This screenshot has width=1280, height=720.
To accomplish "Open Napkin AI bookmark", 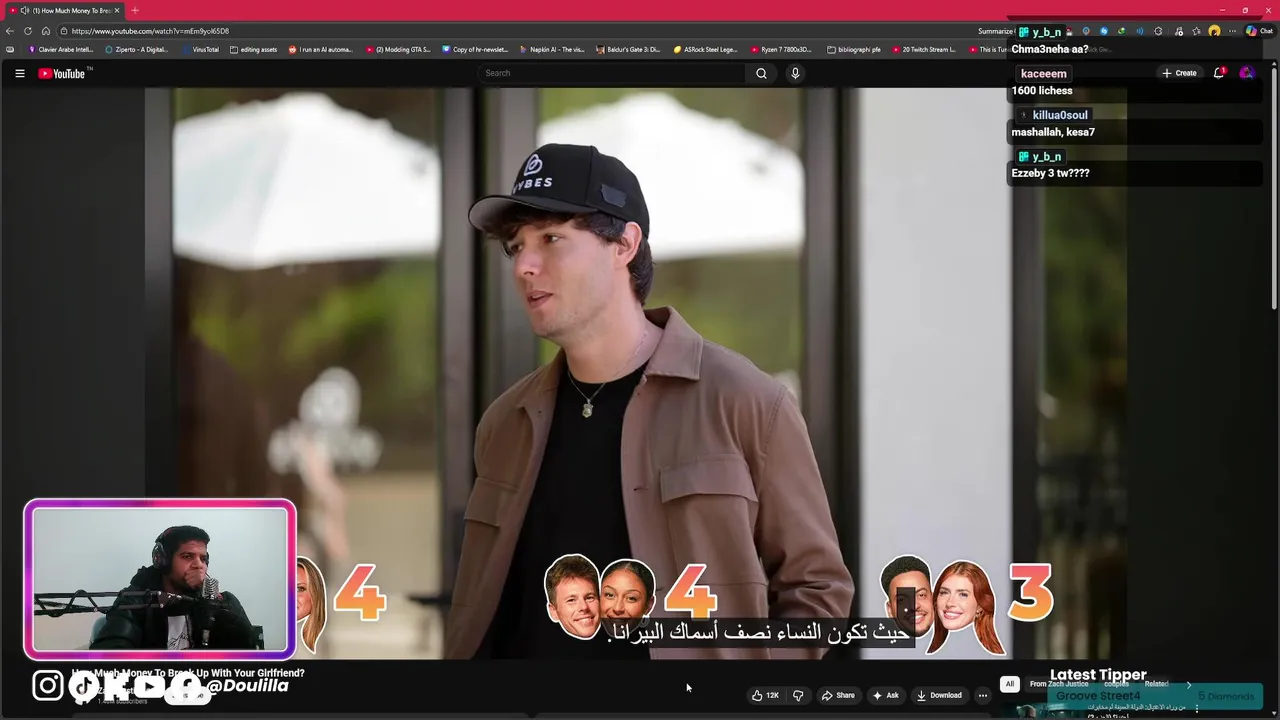I will pos(552,49).
